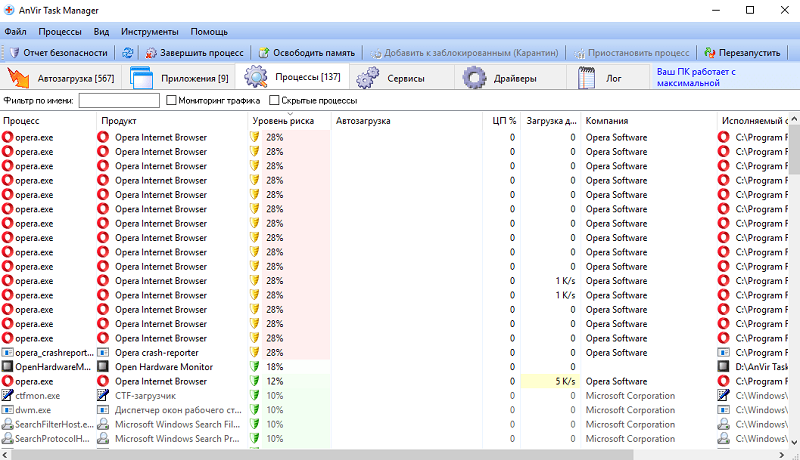Click Добавить к заблокированным (Карантин)
The height and width of the screenshot is (460, 800).
(x=464, y=53)
